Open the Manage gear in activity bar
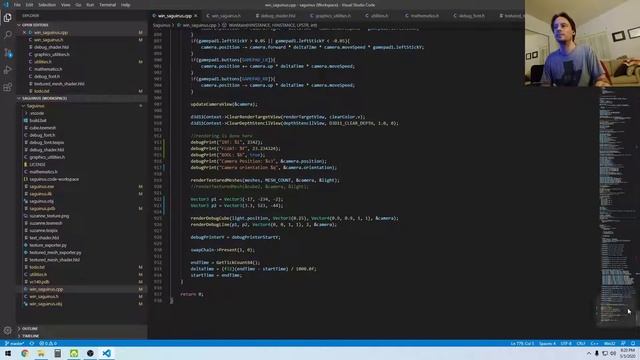 coord(7,330)
